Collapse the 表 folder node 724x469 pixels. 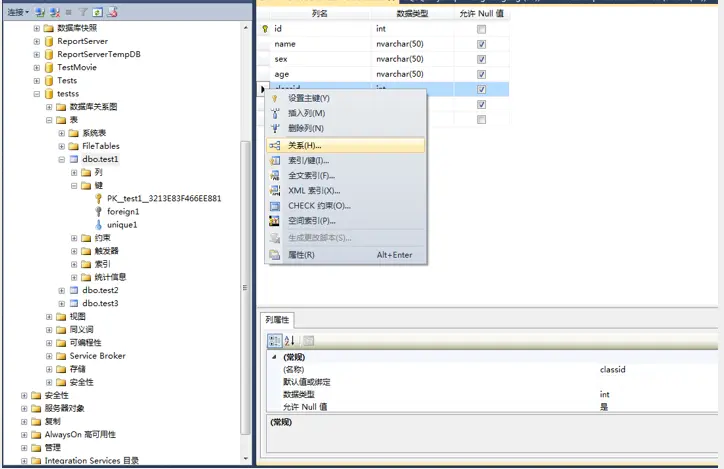49,120
